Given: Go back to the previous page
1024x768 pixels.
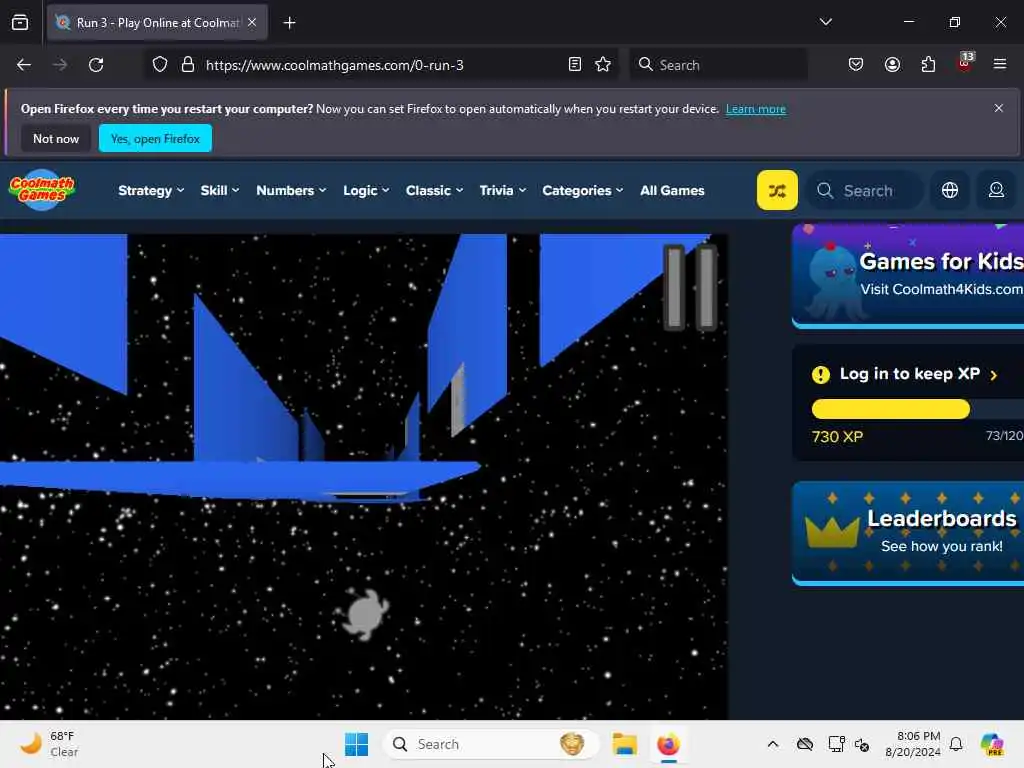Looking at the screenshot, I should 24,65.
